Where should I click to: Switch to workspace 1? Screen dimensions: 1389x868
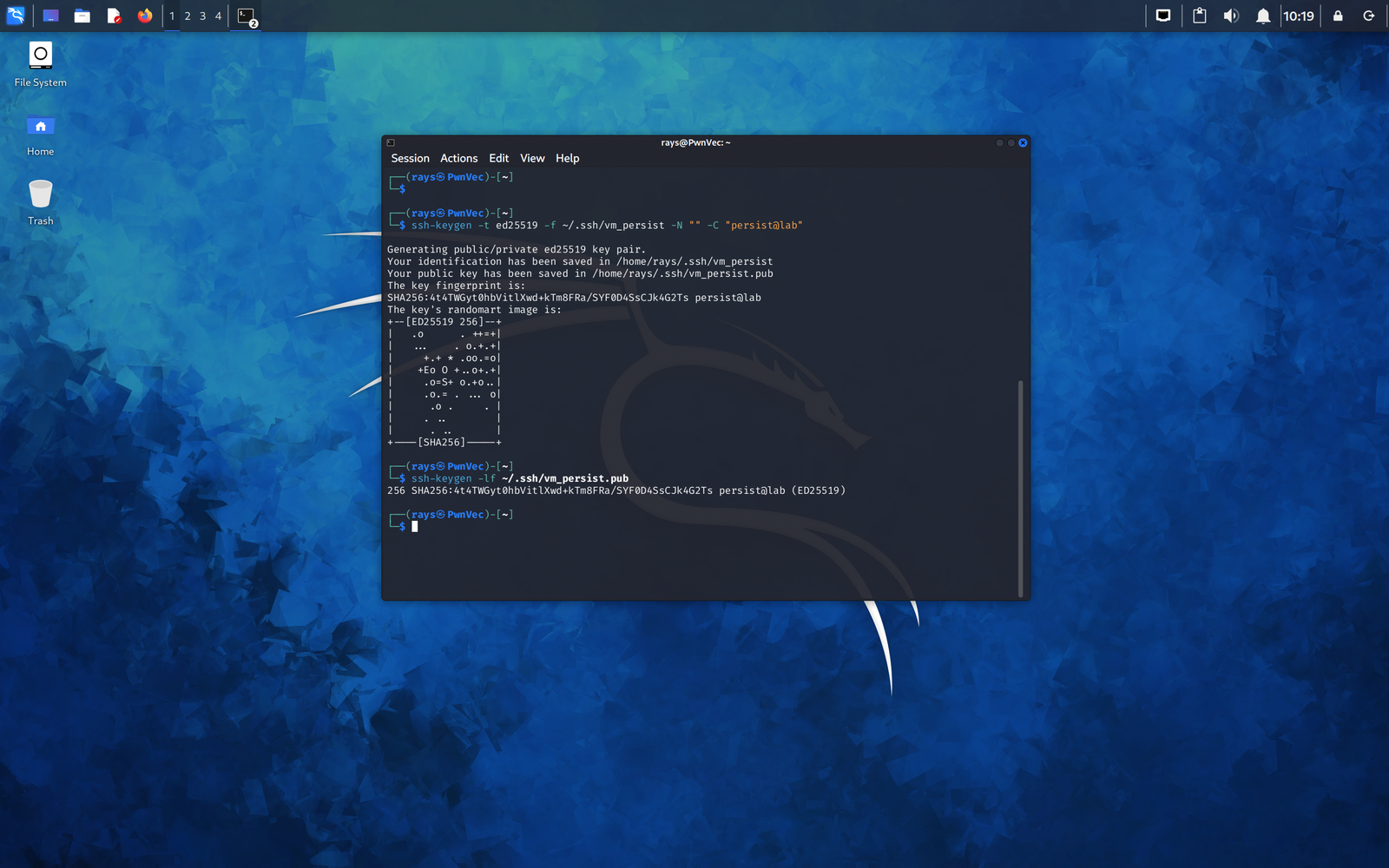[172, 16]
